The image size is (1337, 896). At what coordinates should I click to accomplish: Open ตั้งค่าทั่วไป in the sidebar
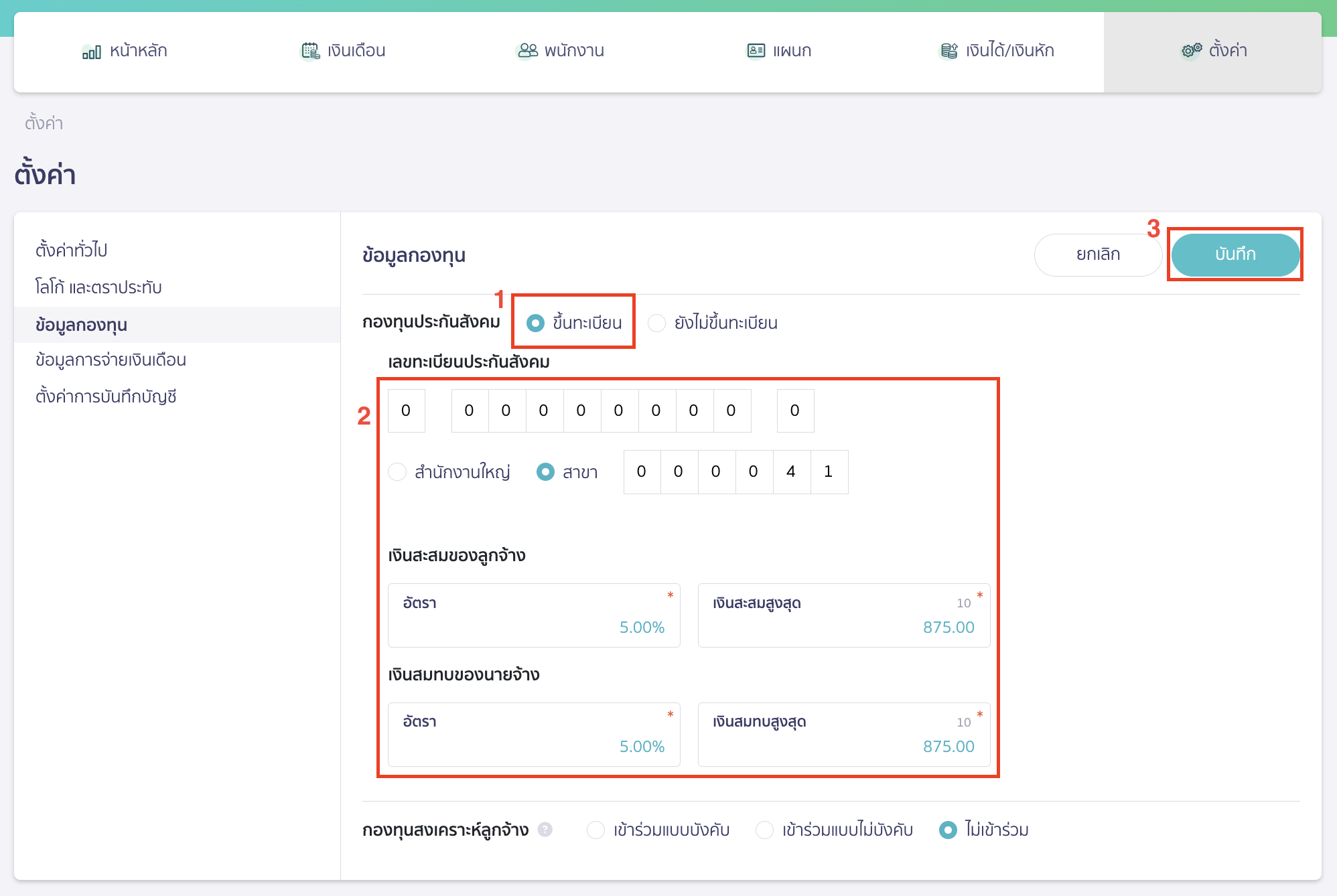pos(72,250)
